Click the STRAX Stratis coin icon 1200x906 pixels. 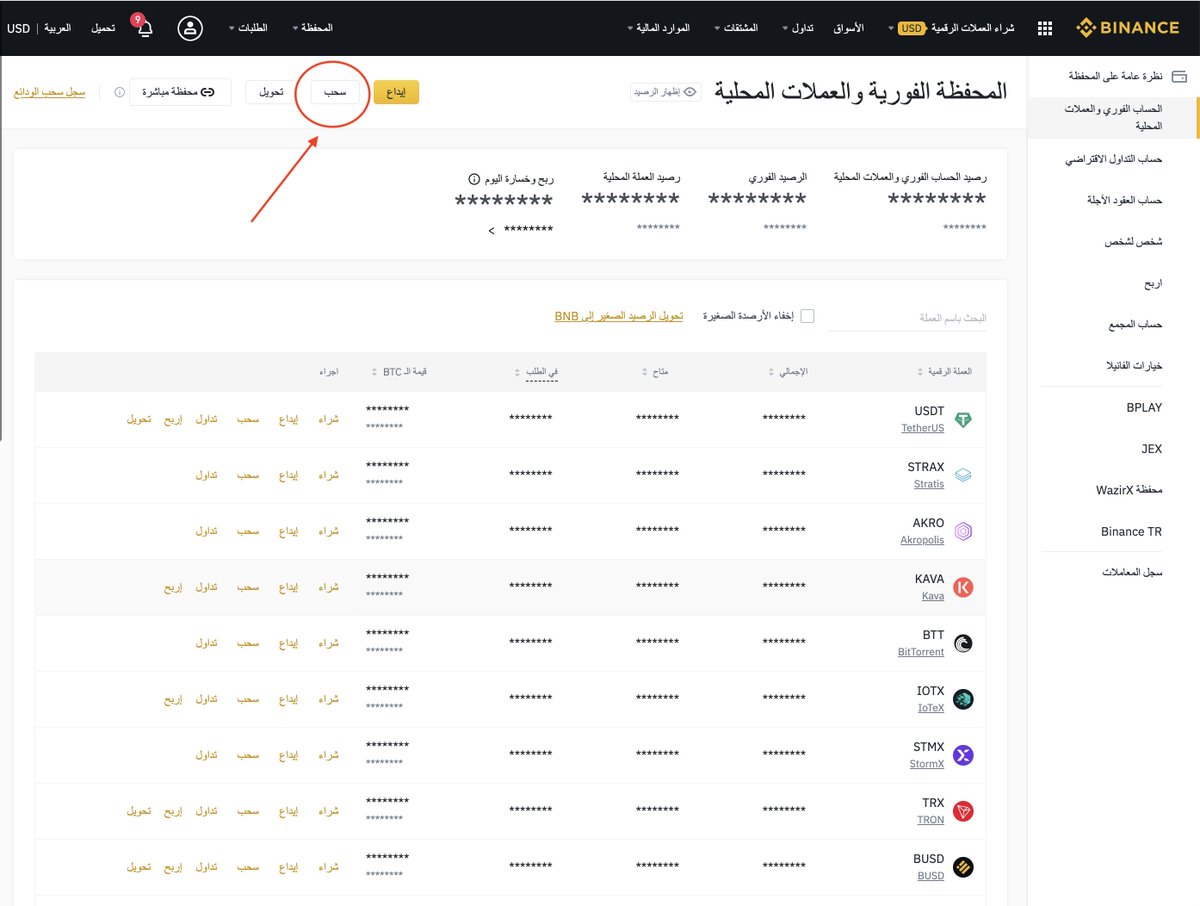[x=963, y=476]
